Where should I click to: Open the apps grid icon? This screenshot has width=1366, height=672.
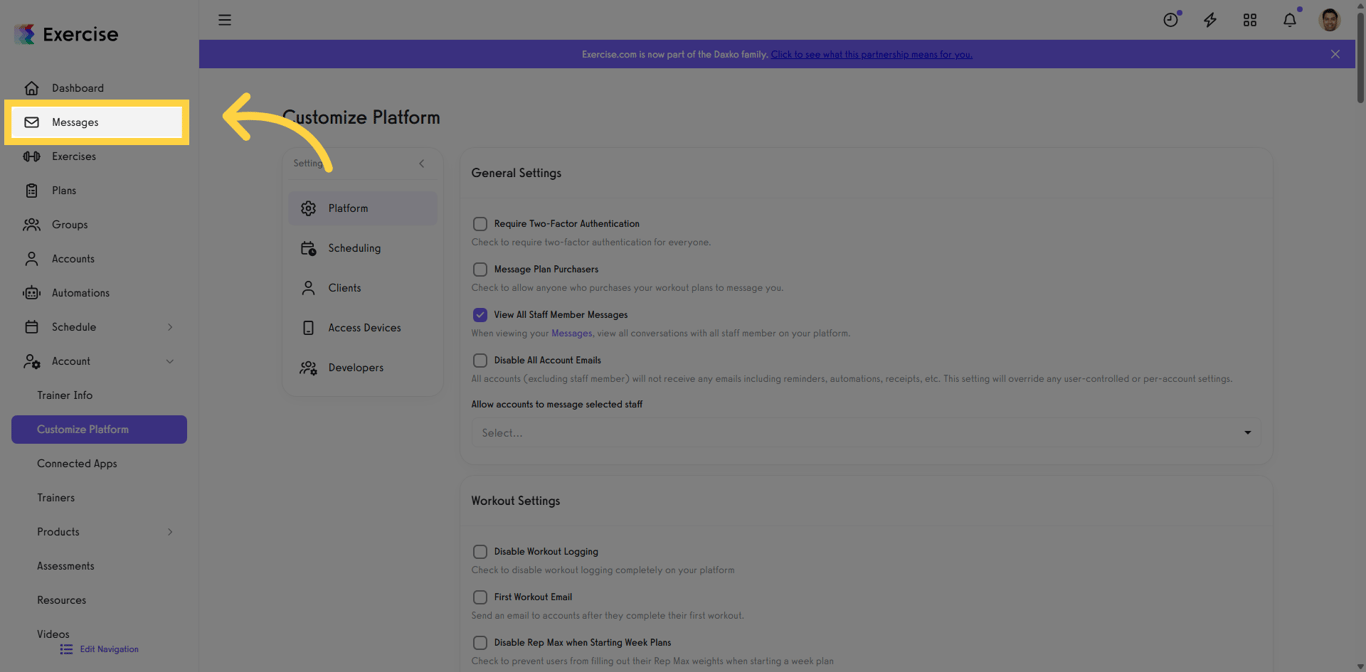(1250, 19)
